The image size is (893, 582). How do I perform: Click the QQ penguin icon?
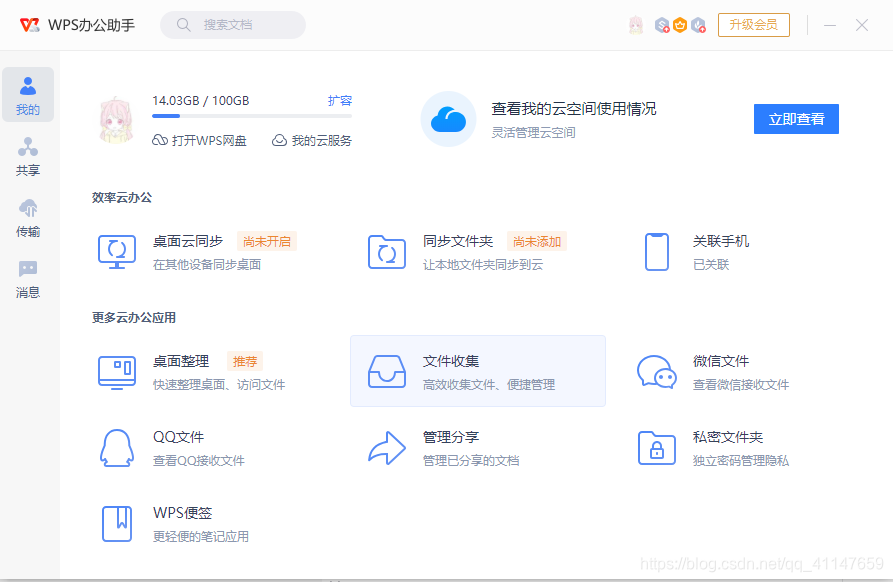pyautogui.click(x=117, y=448)
